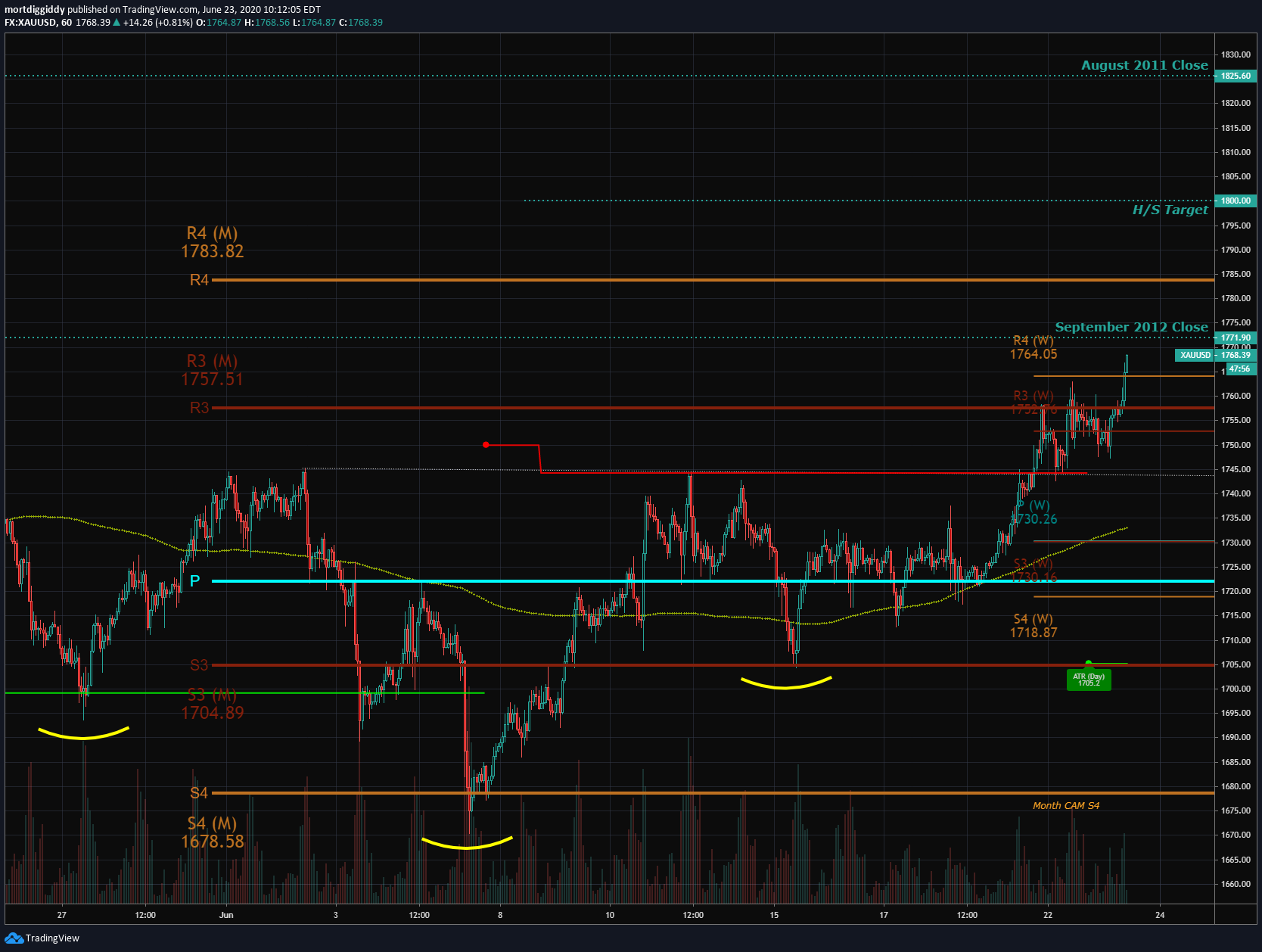Viewport: 1262px width, 952px height.
Task: Click the 'TradingView' brand text
Action: 52,938
